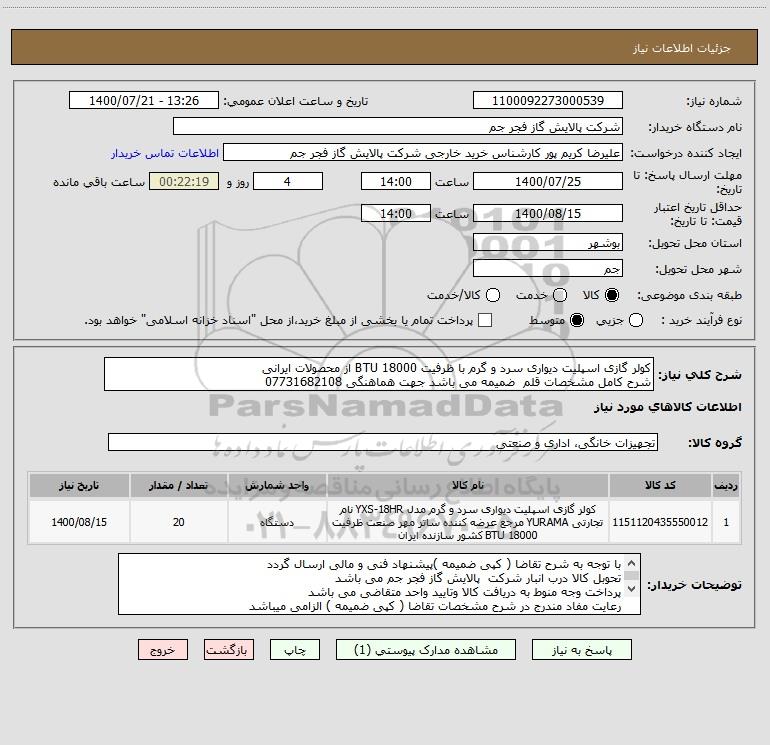
Task: Click the price validity date 1400/08/15 field
Action: click(x=548, y=213)
